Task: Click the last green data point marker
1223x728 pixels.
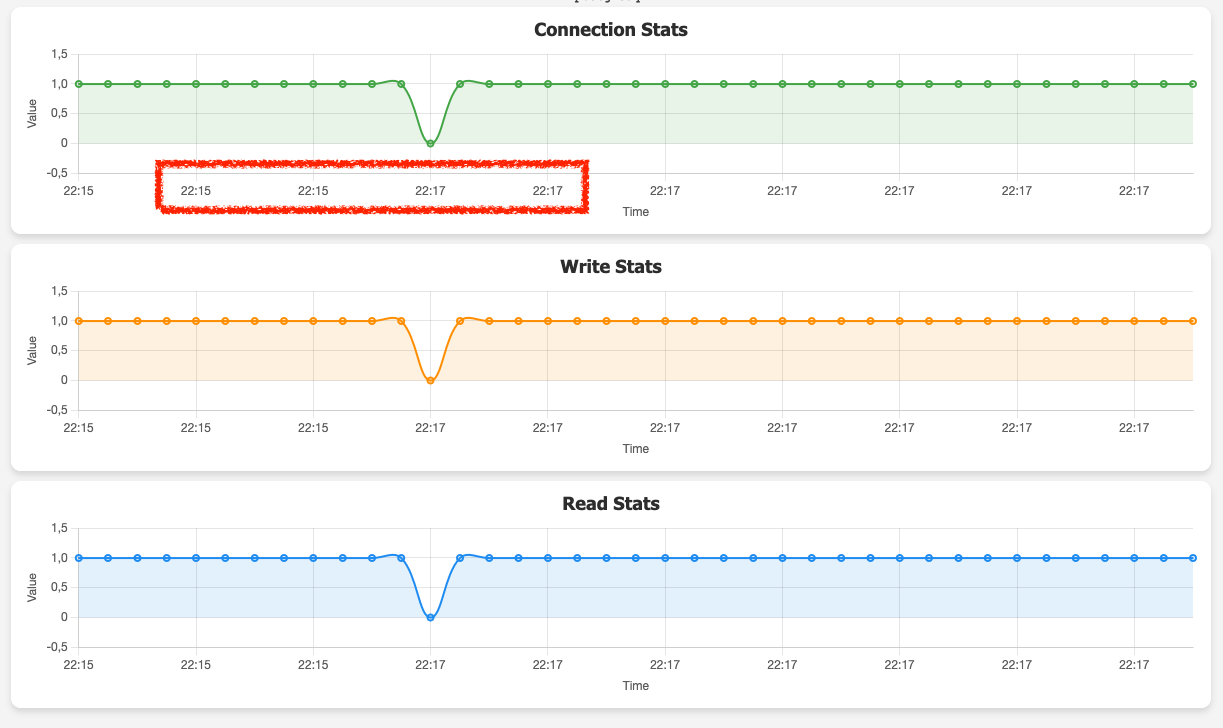Action: [x=1192, y=84]
